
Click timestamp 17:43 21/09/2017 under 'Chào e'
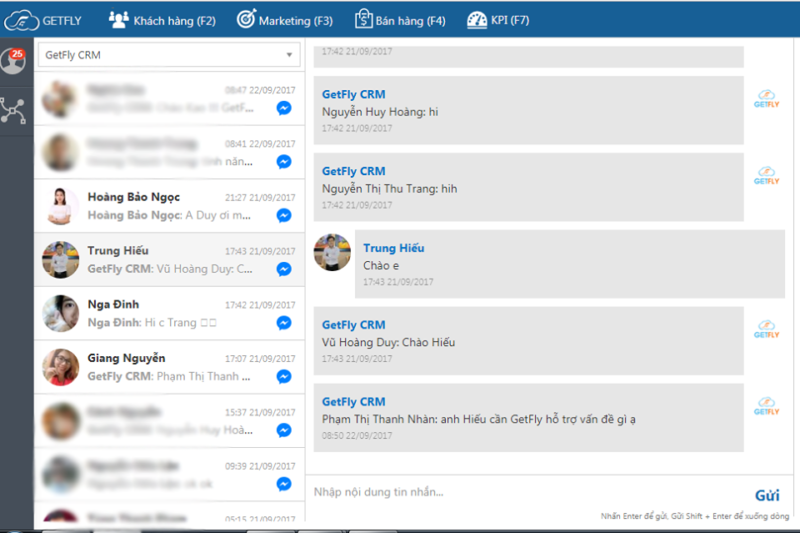pos(398,282)
